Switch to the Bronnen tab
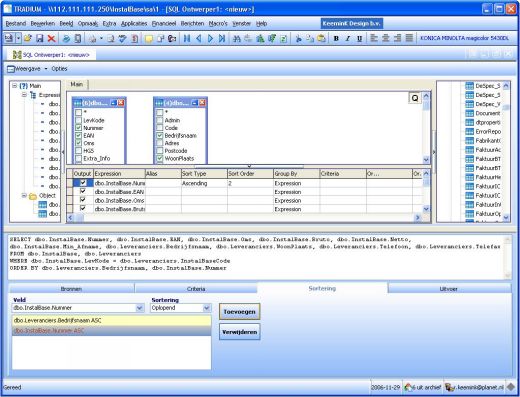The height and width of the screenshot is (397, 520). pos(71,289)
